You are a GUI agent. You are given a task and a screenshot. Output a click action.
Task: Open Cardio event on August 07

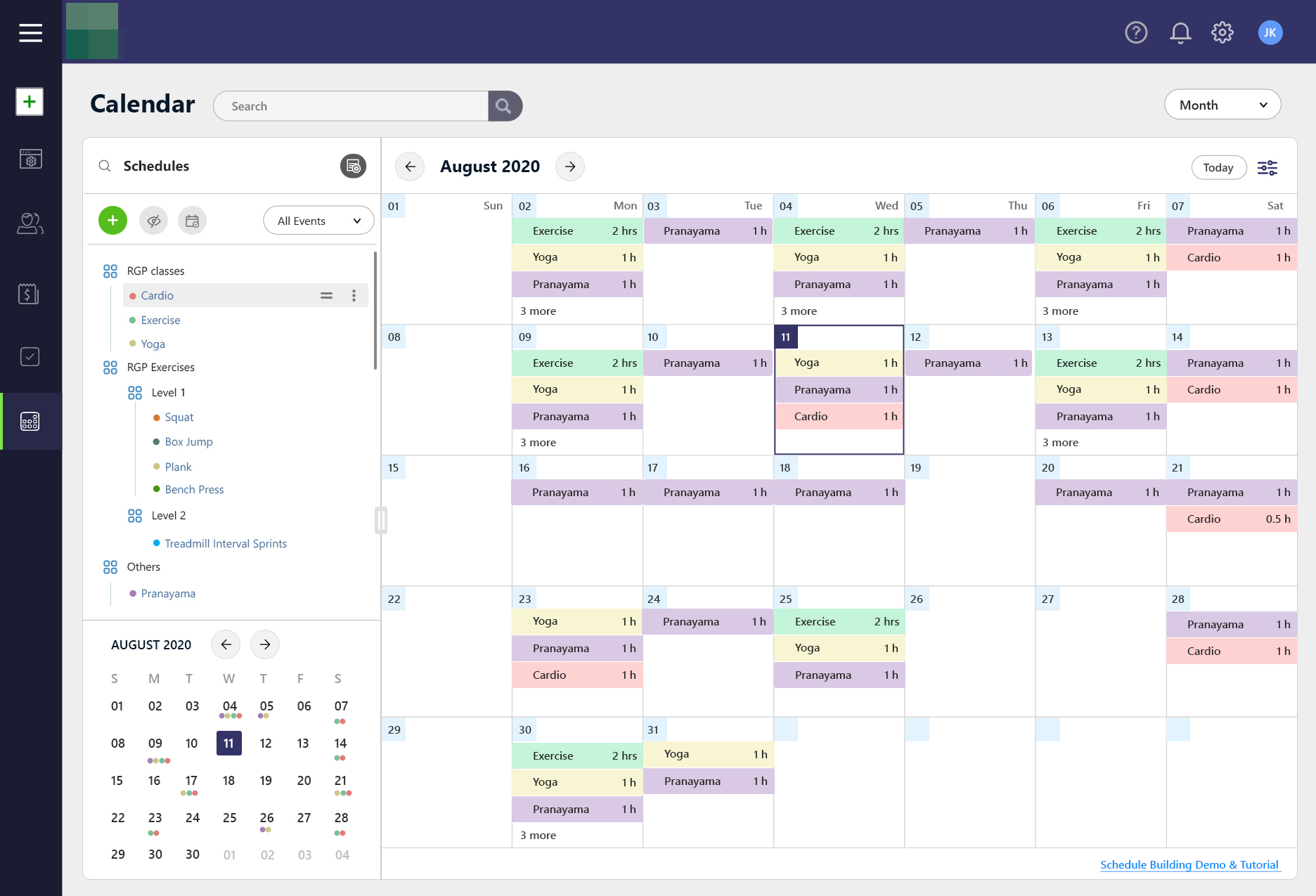(x=1232, y=258)
